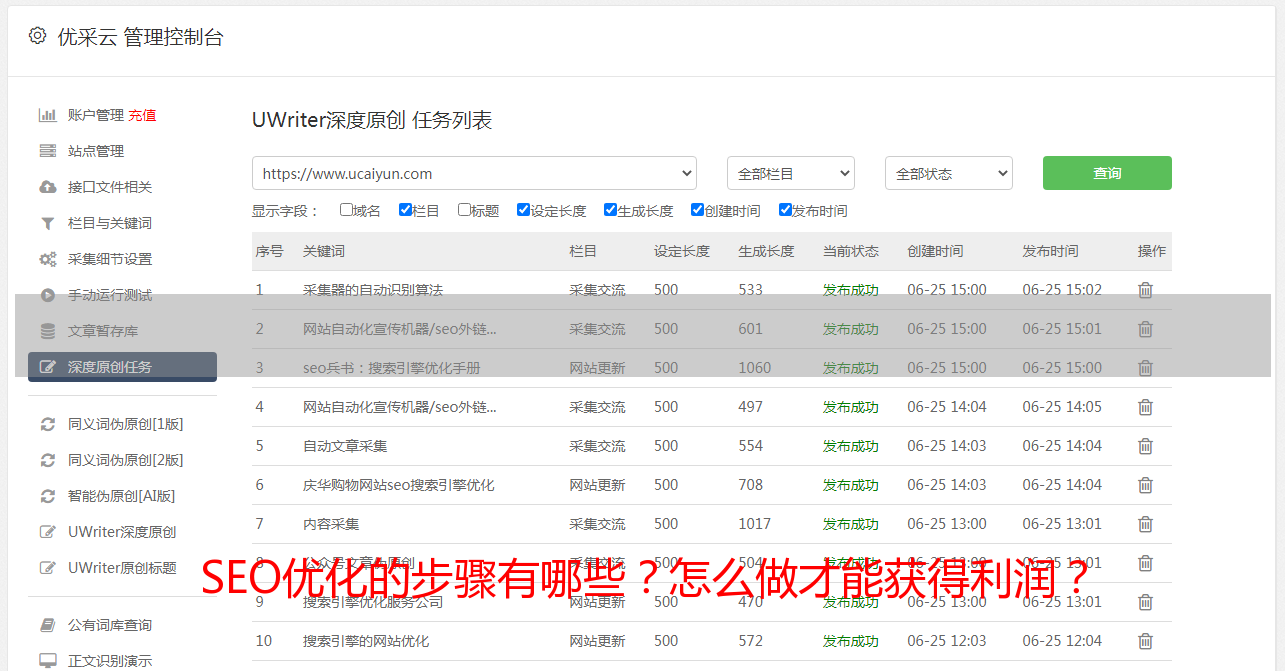This screenshot has width=1285, height=671.
Task: Click the refresh icon for 智能伪原创[AI版]
Action: (47, 496)
